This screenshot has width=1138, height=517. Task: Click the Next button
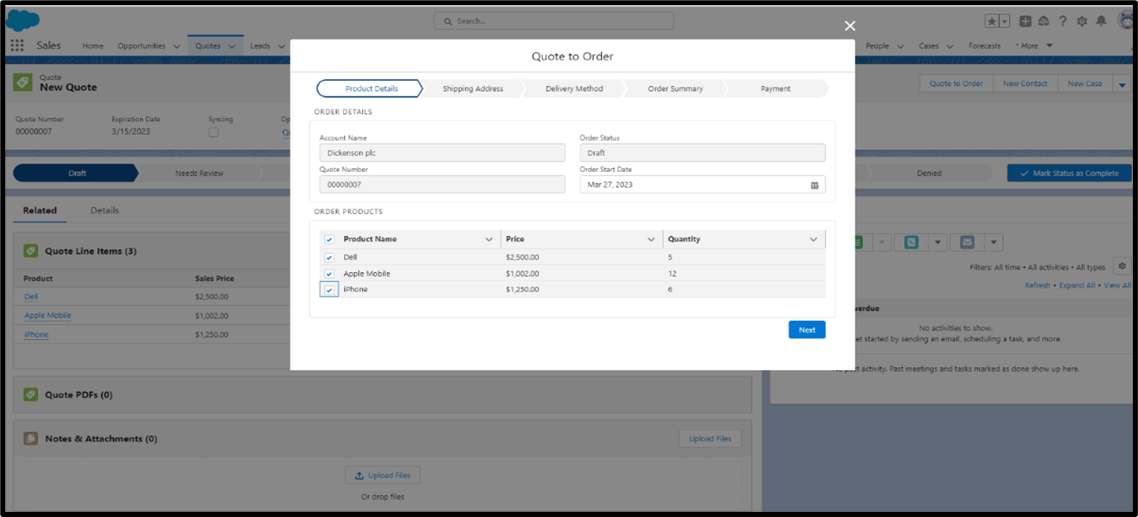pos(806,330)
